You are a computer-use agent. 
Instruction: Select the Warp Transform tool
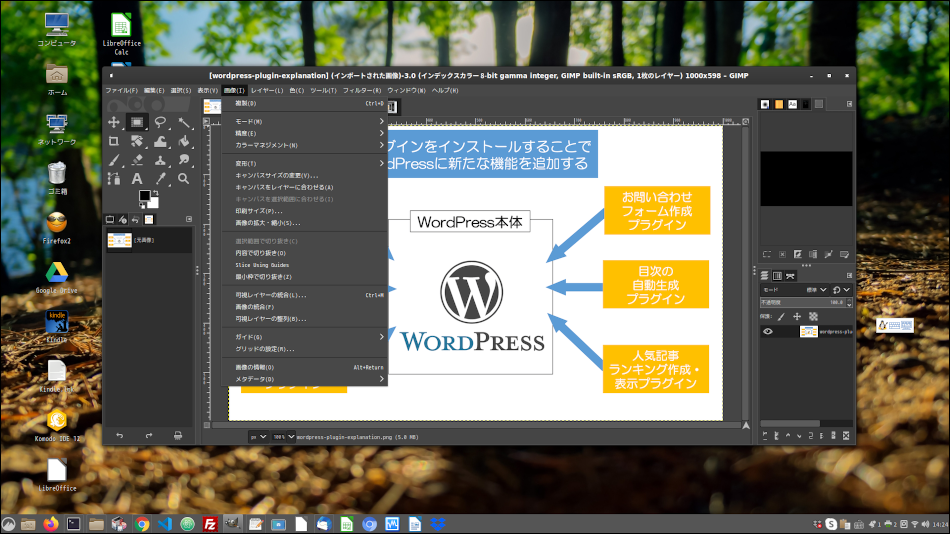160,141
